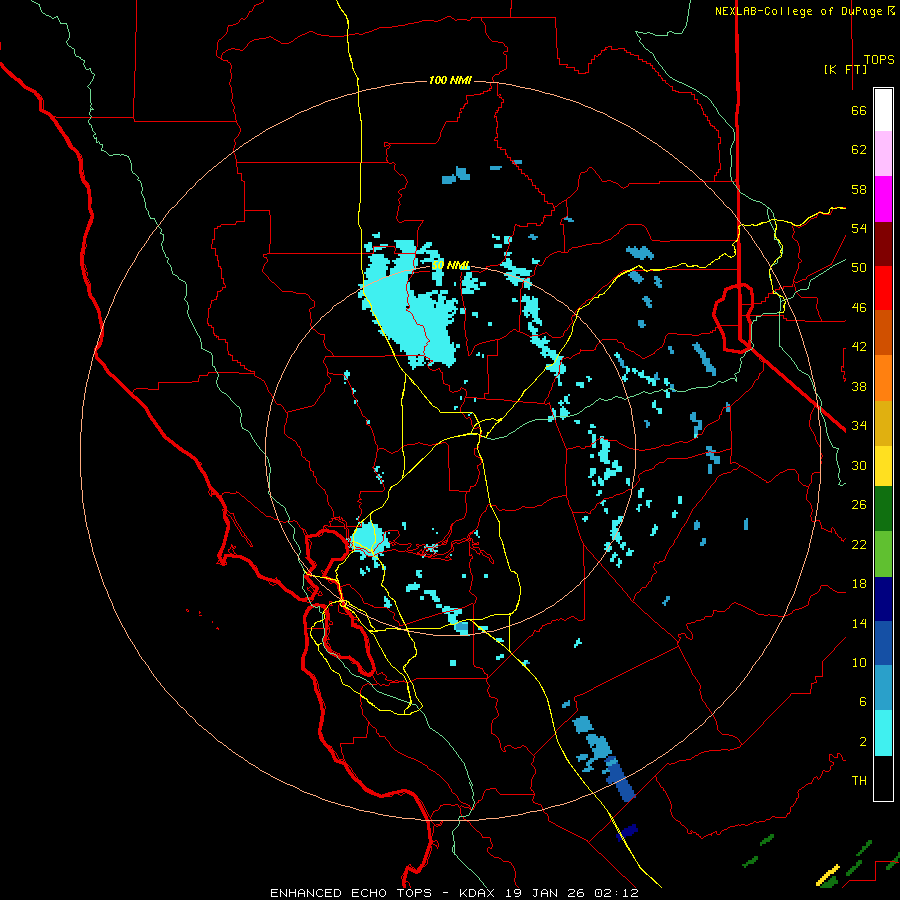Pick the dark orange legend swatch

(883, 332)
